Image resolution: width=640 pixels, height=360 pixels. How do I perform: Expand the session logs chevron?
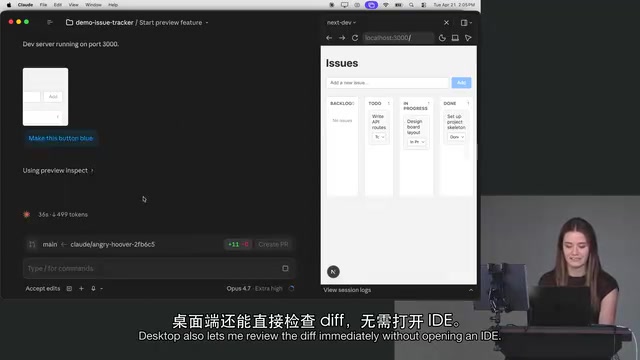[471, 290]
